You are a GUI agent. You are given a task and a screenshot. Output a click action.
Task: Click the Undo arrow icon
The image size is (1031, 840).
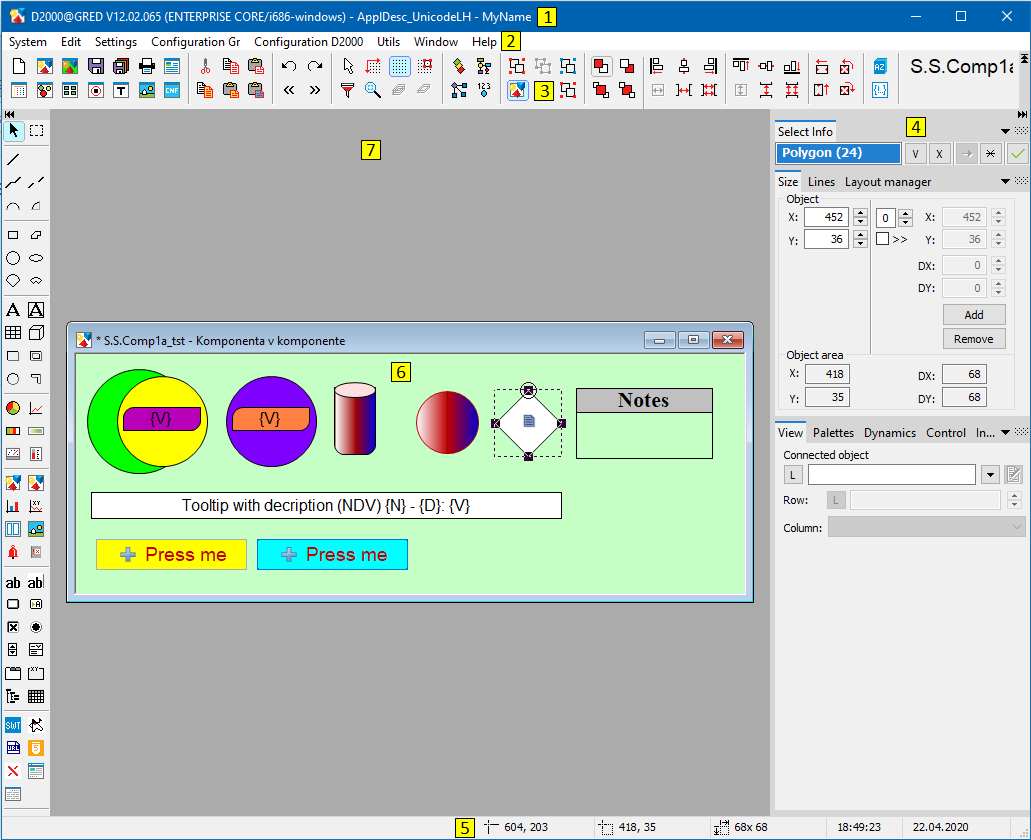click(x=289, y=66)
